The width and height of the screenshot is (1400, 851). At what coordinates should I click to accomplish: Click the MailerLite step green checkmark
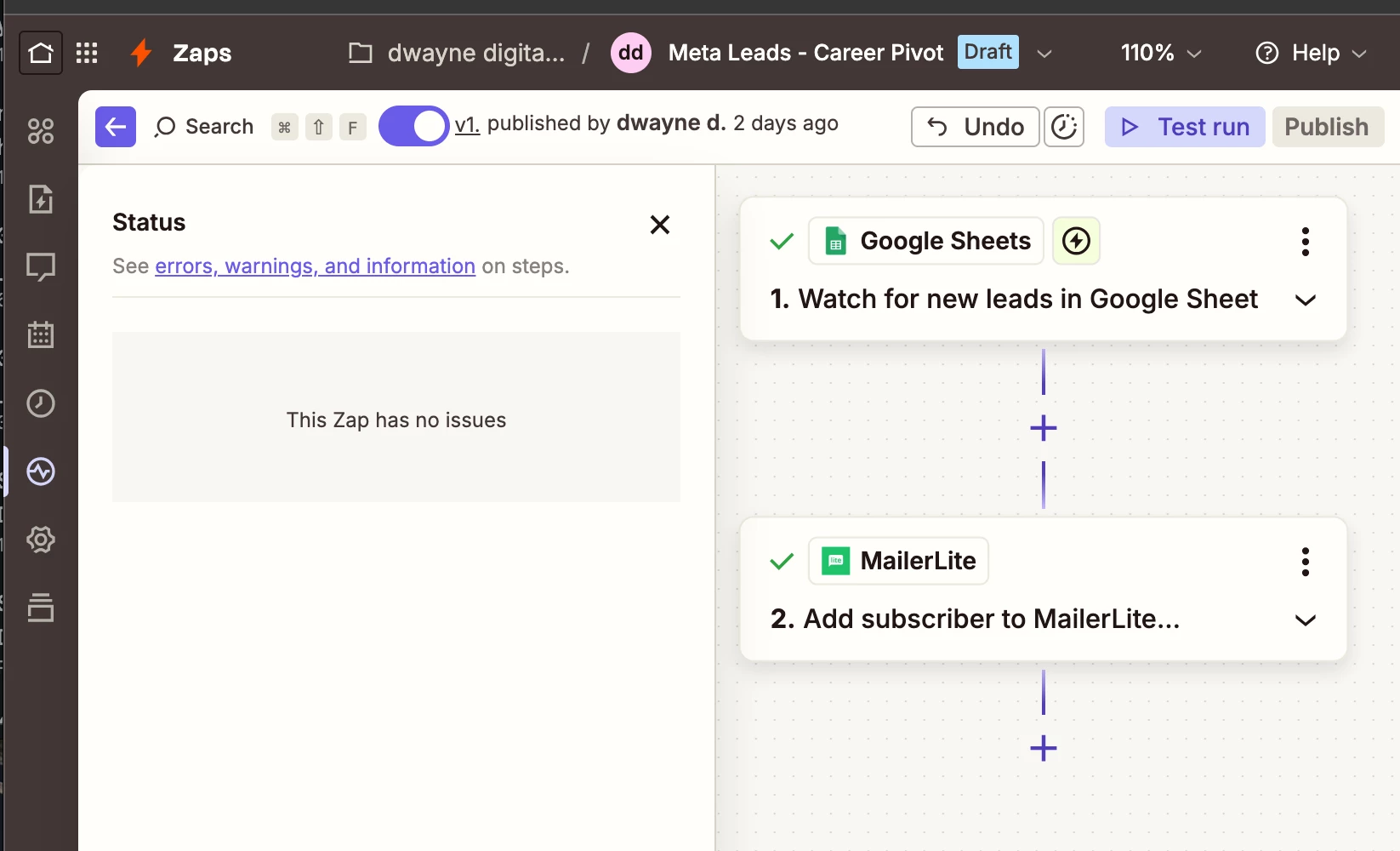[x=782, y=562]
